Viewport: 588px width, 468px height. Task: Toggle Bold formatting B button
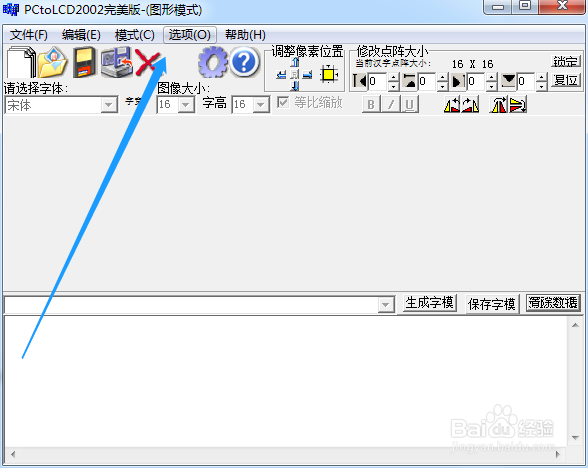pyautogui.click(x=371, y=104)
